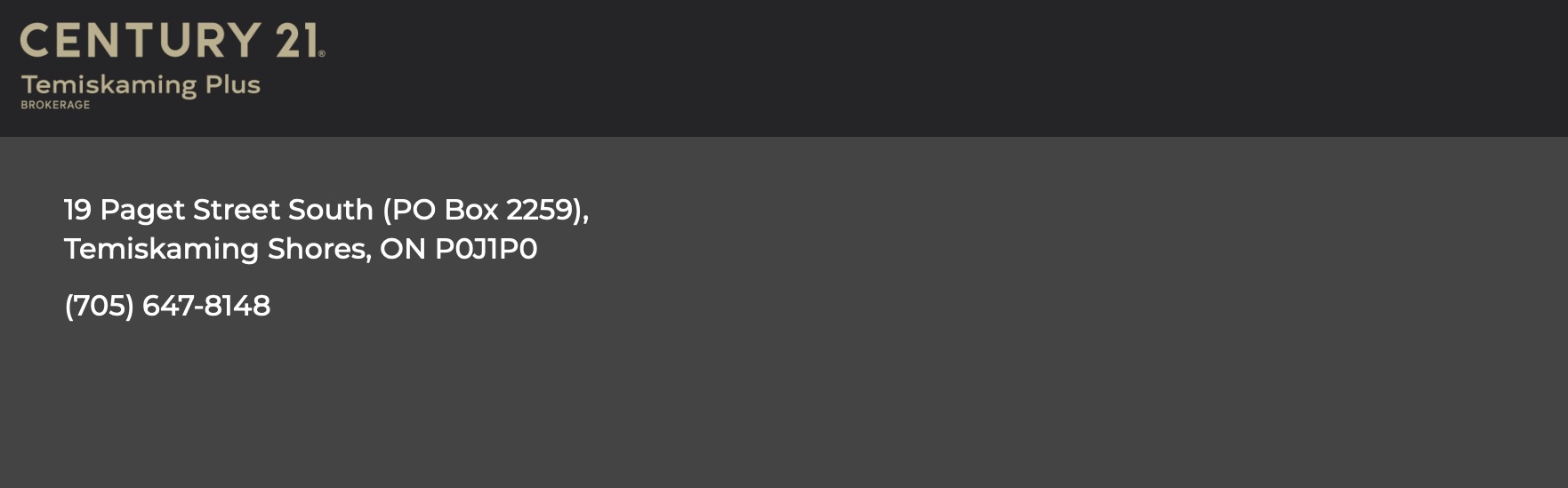
Task: Open the 19 Paget Street South address line
Action: click(x=326, y=210)
